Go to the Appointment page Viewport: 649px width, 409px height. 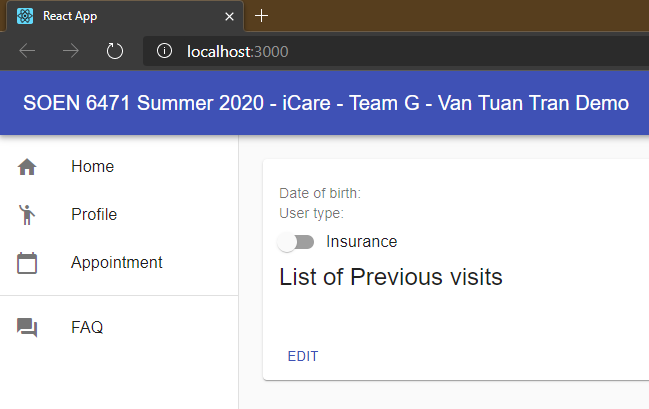(x=119, y=262)
